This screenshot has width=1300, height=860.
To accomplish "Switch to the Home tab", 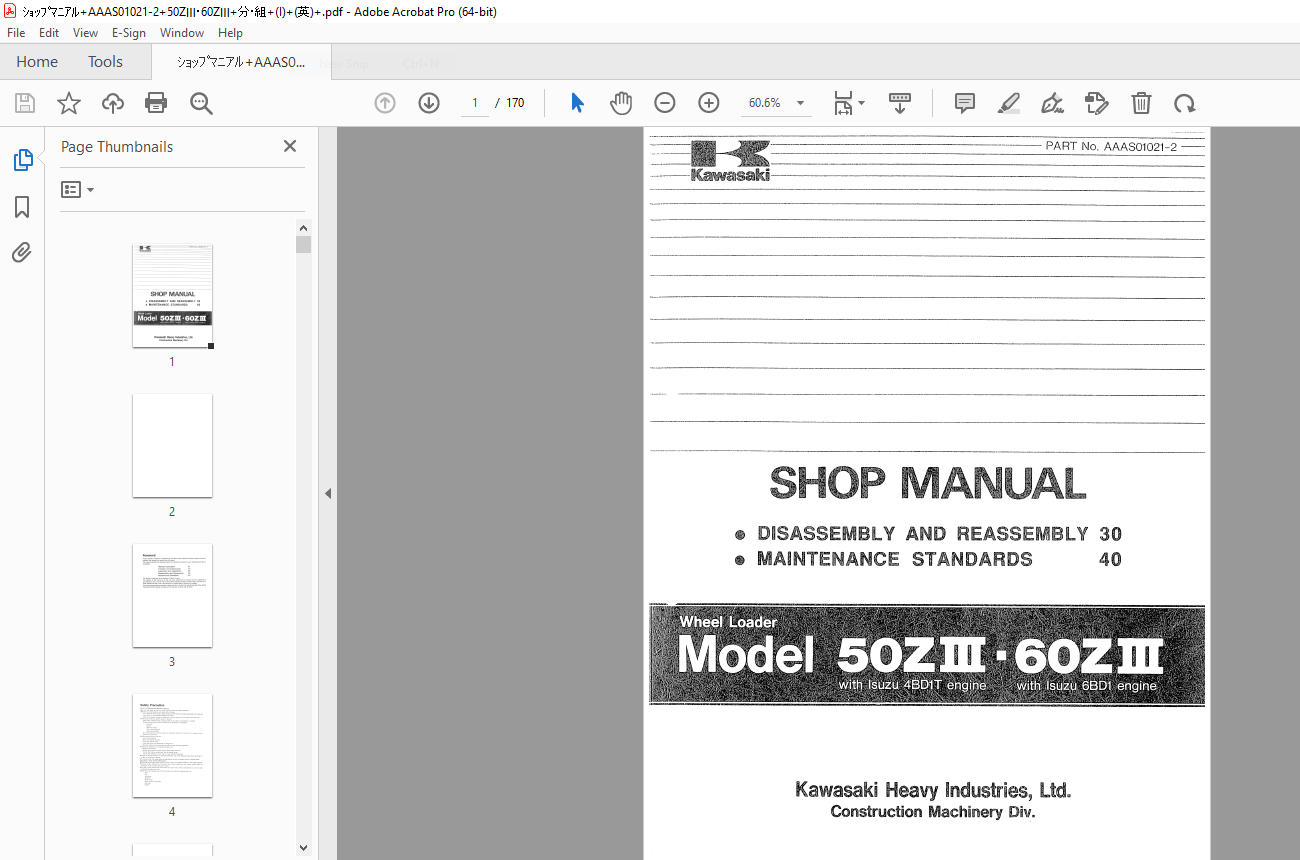I will 37,62.
